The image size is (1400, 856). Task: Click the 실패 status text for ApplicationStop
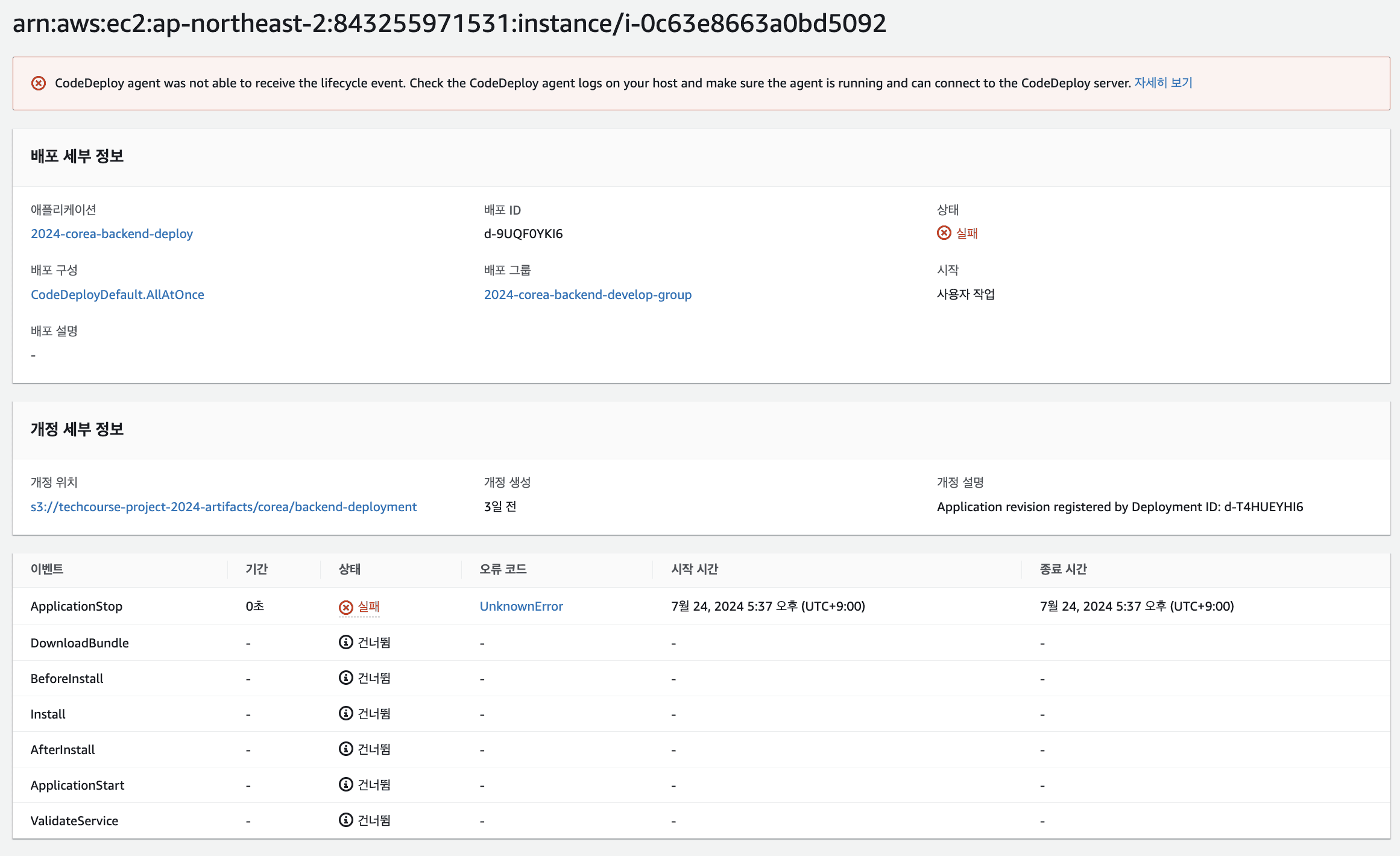click(368, 606)
